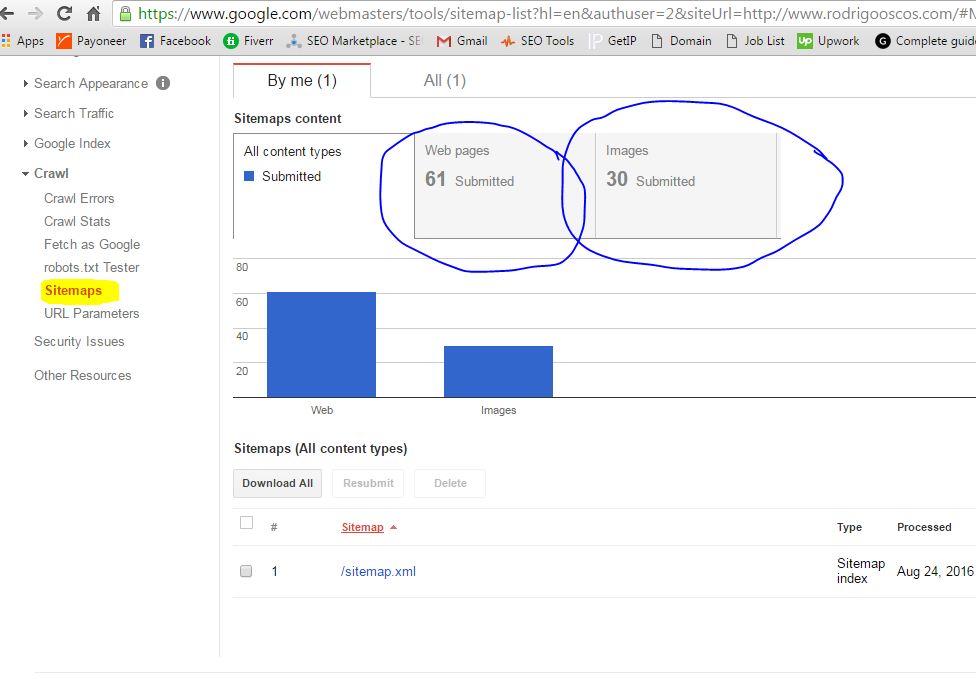Image resolution: width=976 pixels, height=680 pixels.
Task: Switch to the By me (1) tab
Action: pos(302,80)
